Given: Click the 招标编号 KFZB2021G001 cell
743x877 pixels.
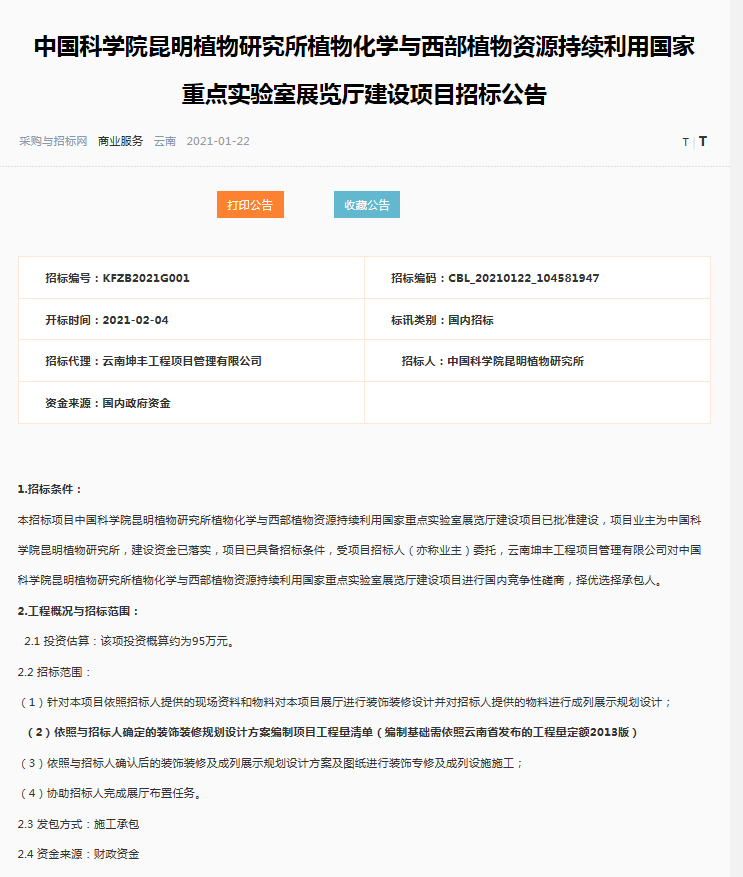Looking at the screenshot, I should 117,278.
